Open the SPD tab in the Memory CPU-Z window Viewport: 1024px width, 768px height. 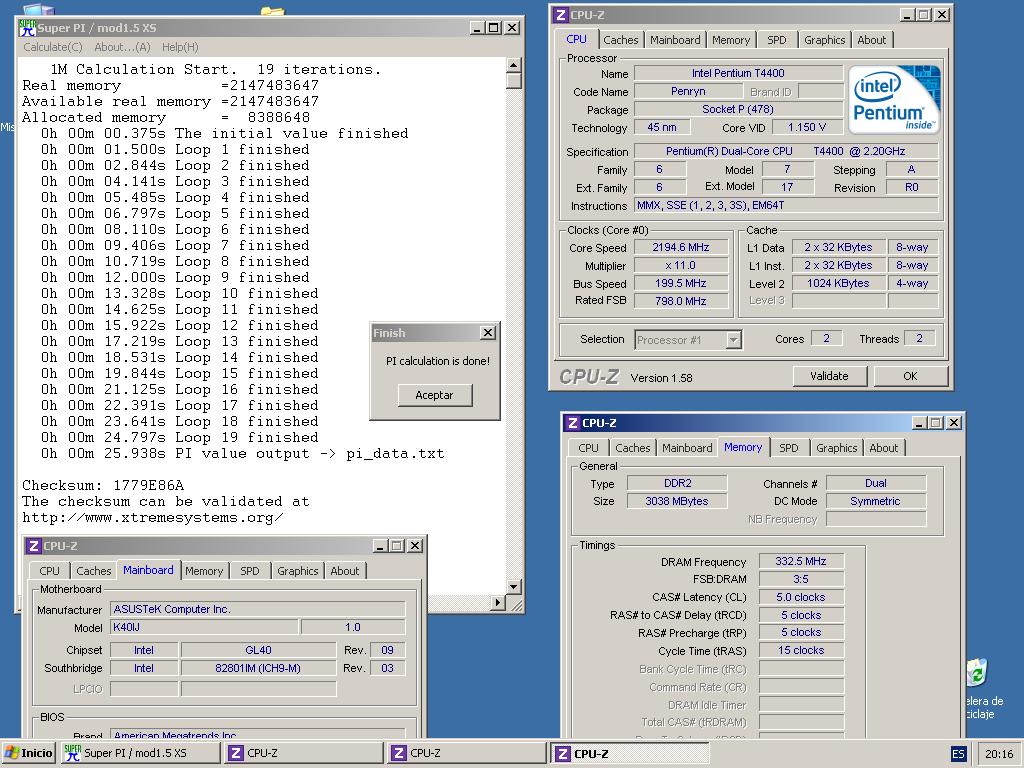788,448
